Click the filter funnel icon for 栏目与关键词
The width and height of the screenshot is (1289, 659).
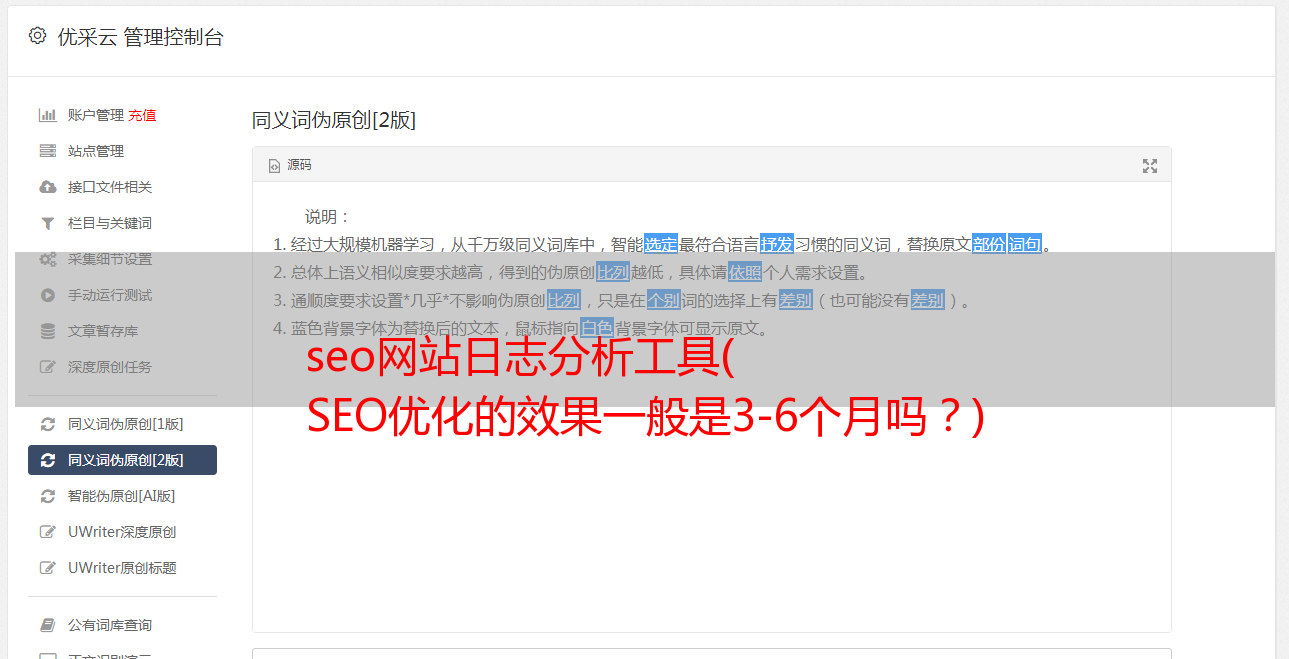click(47, 223)
